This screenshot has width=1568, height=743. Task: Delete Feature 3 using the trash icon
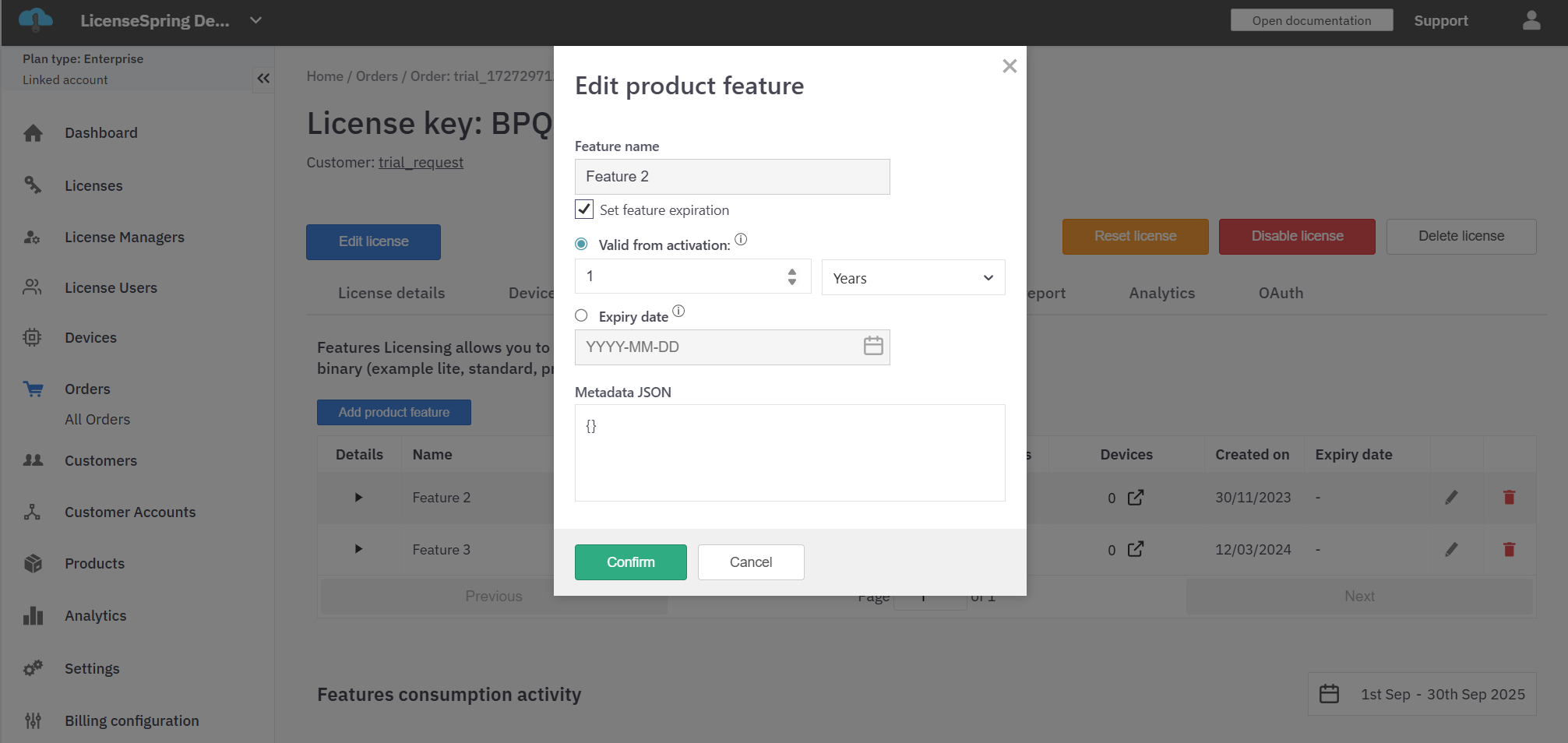pos(1508,550)
